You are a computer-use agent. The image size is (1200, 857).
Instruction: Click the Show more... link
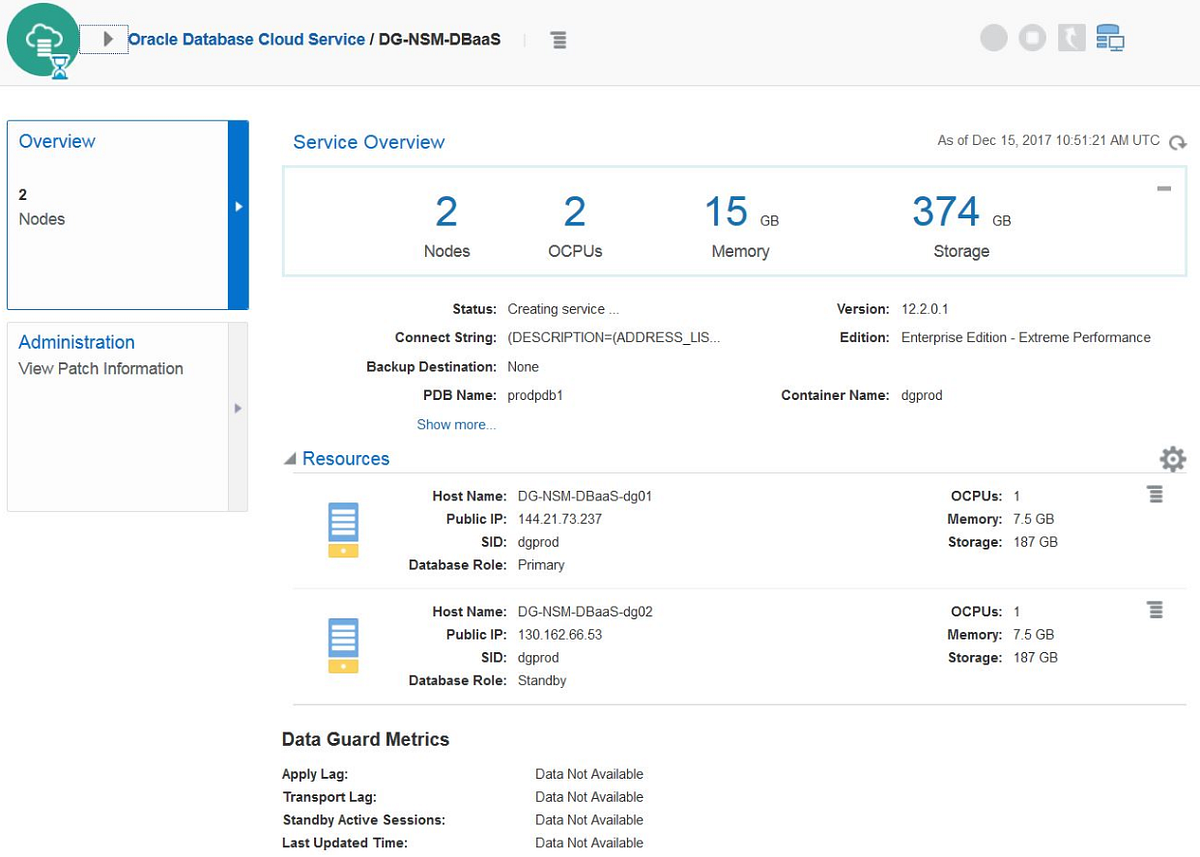coord(456,425)
